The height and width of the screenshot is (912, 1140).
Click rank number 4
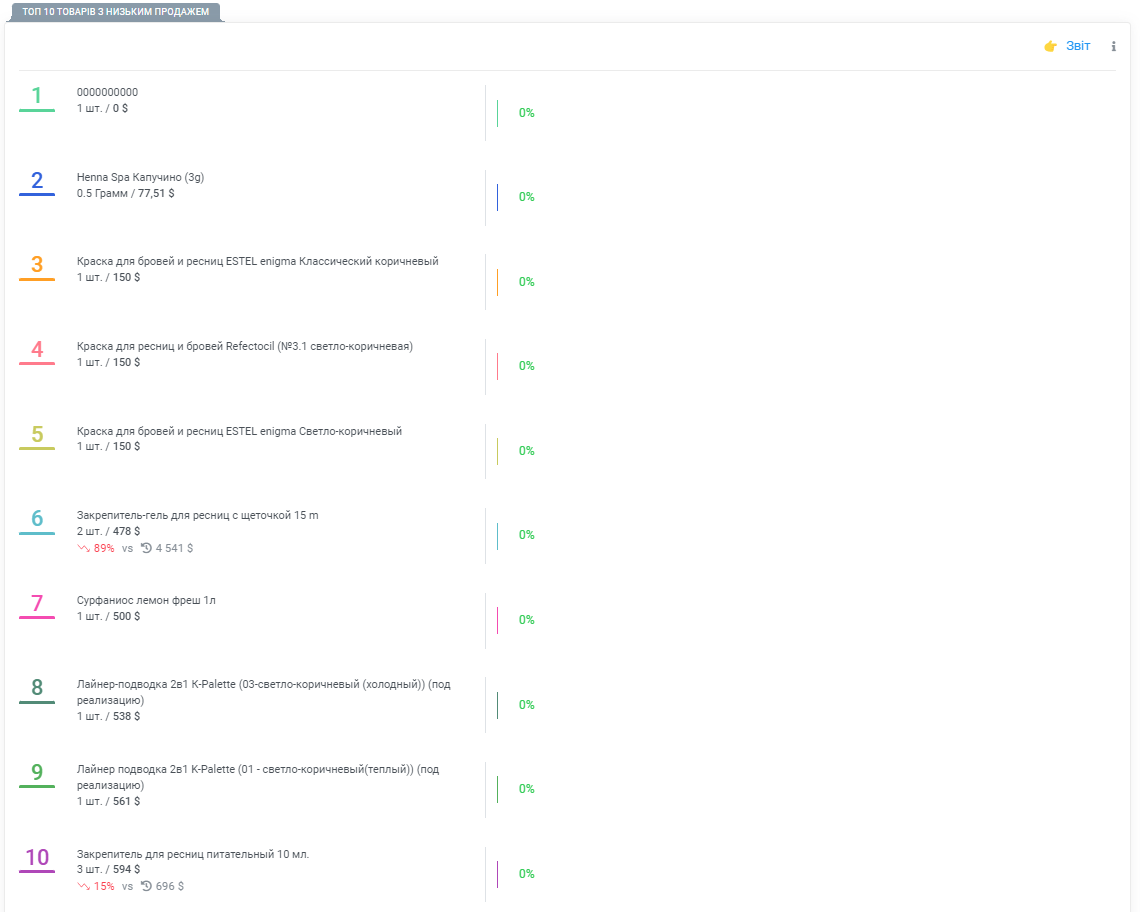pyautogui.click(x=37, y=350)
